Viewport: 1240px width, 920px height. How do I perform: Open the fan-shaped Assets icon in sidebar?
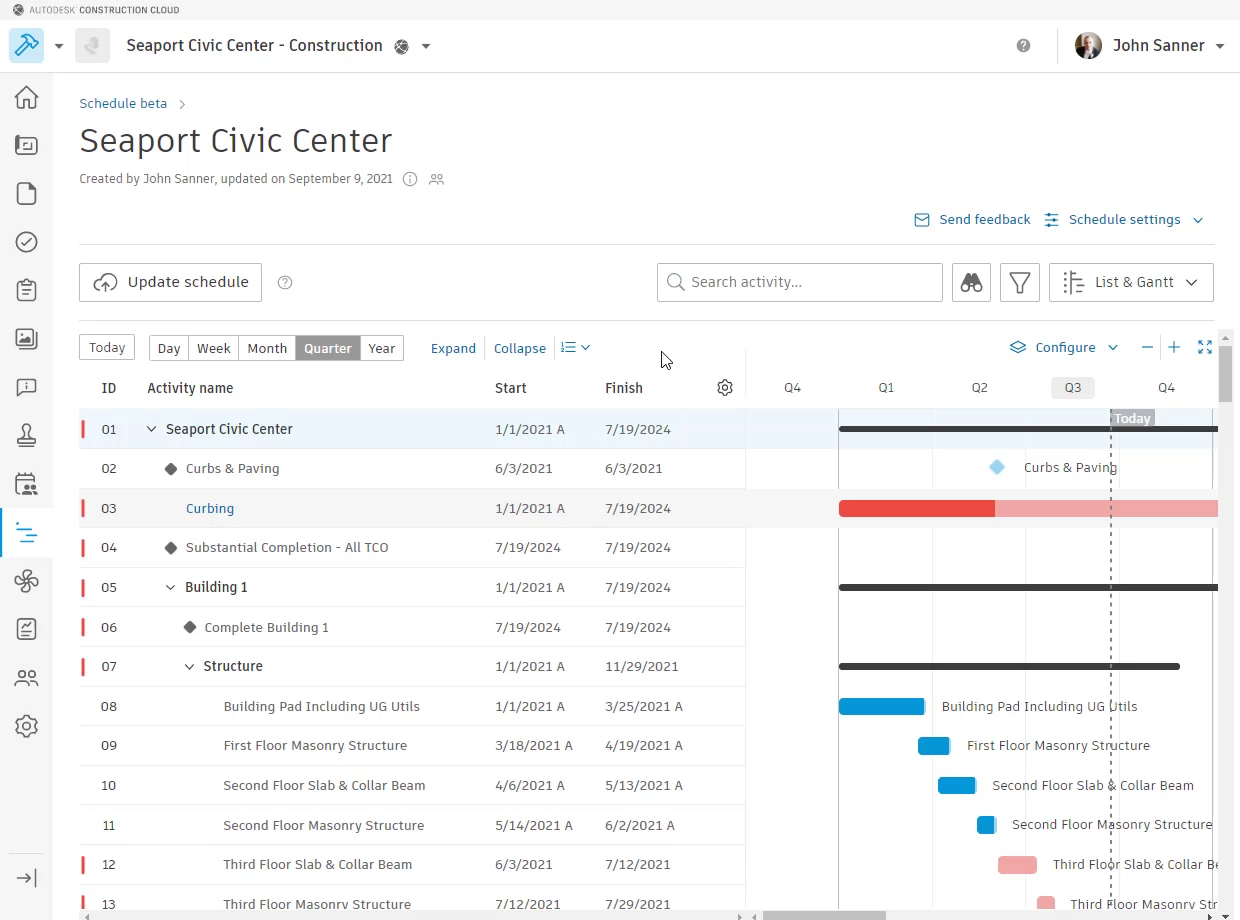pyautogui.click(x=26, y=580)
